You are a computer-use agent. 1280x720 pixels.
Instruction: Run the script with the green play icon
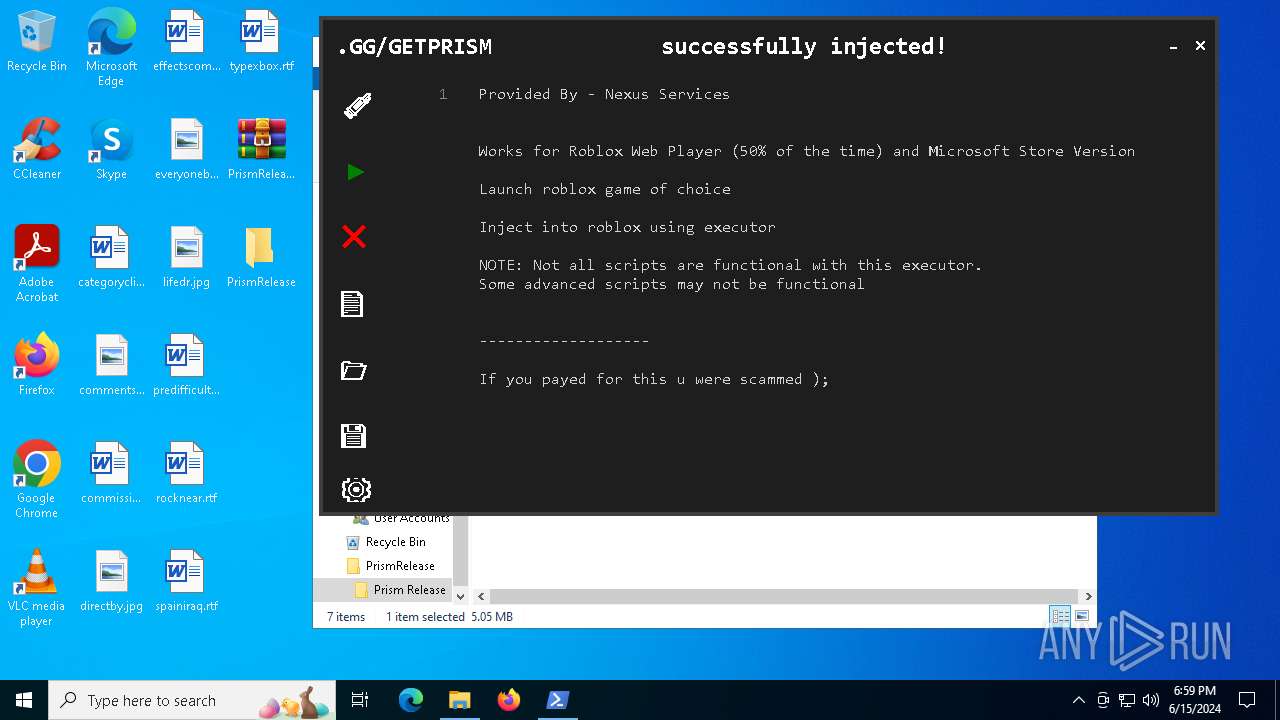click(x=355, y=172)
